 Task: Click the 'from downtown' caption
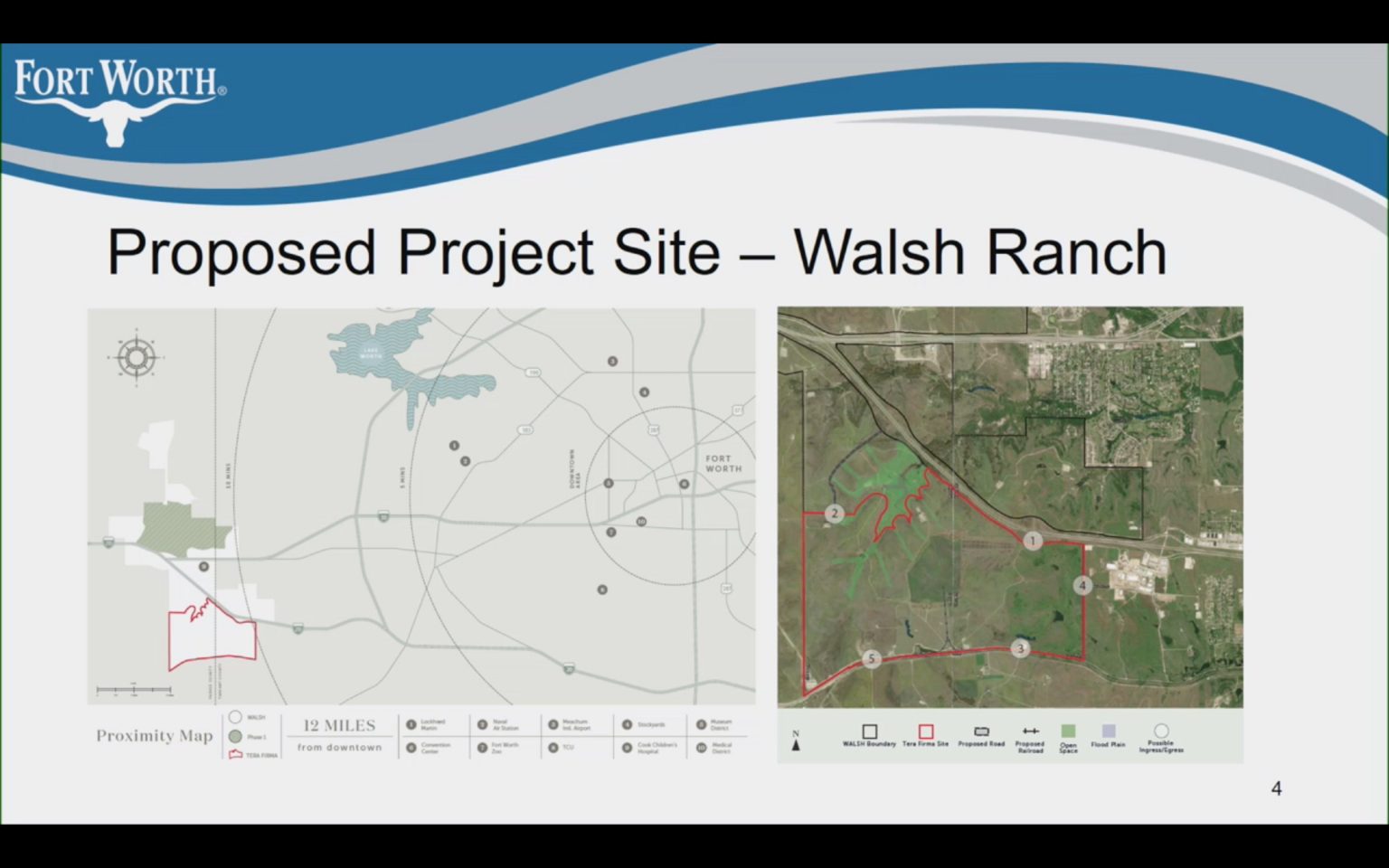coord(339,748)
